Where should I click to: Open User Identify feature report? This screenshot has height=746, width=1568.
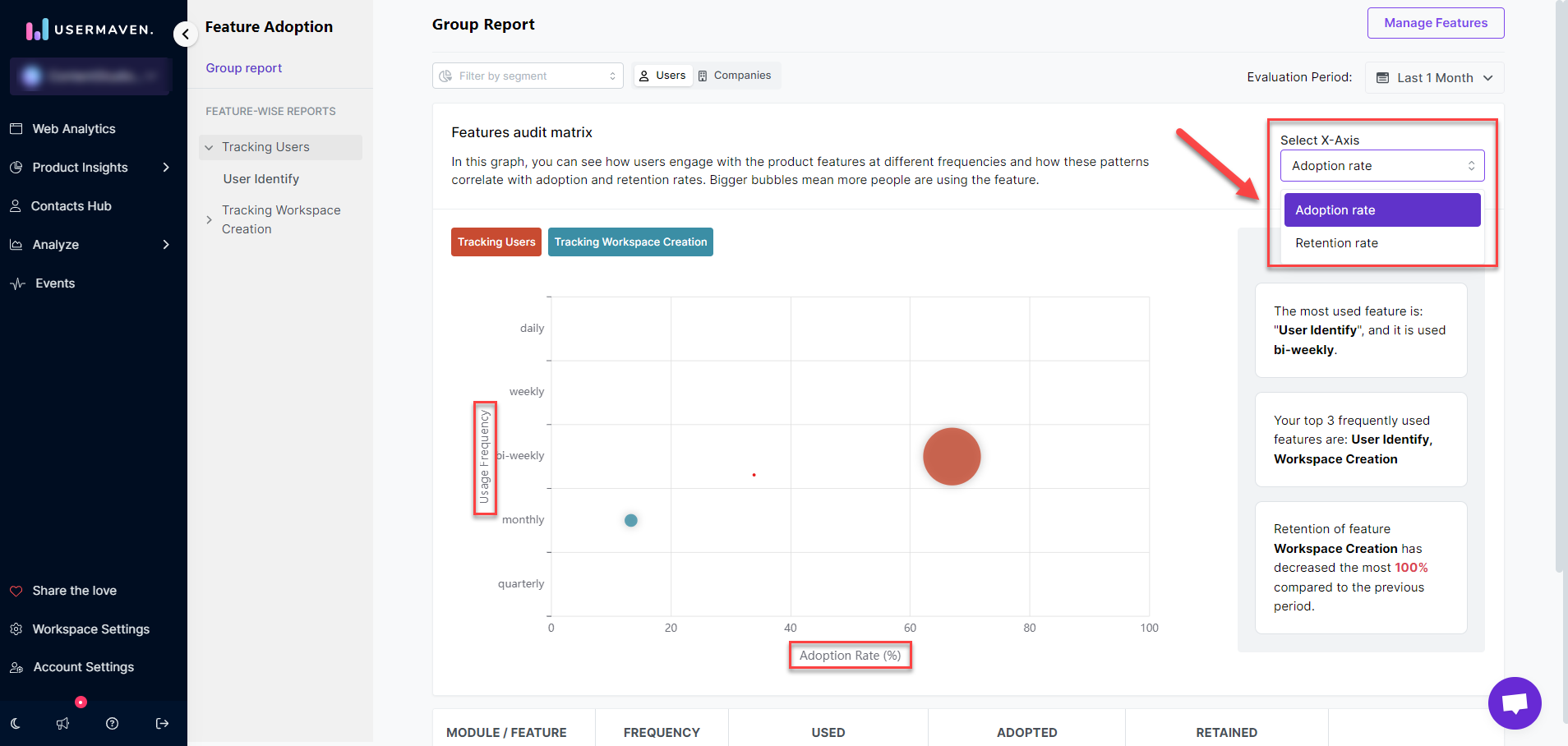pos(261,179)
